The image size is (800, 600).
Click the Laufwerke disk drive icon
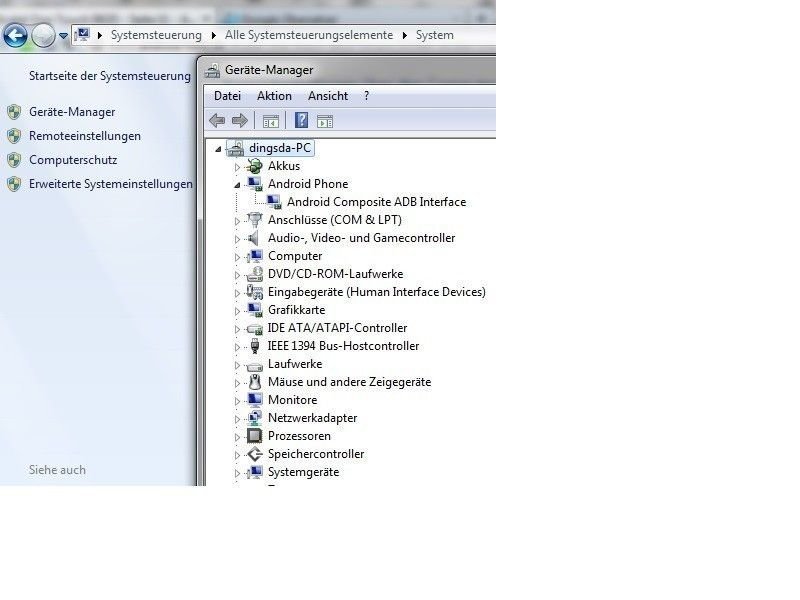click(254, 365)
